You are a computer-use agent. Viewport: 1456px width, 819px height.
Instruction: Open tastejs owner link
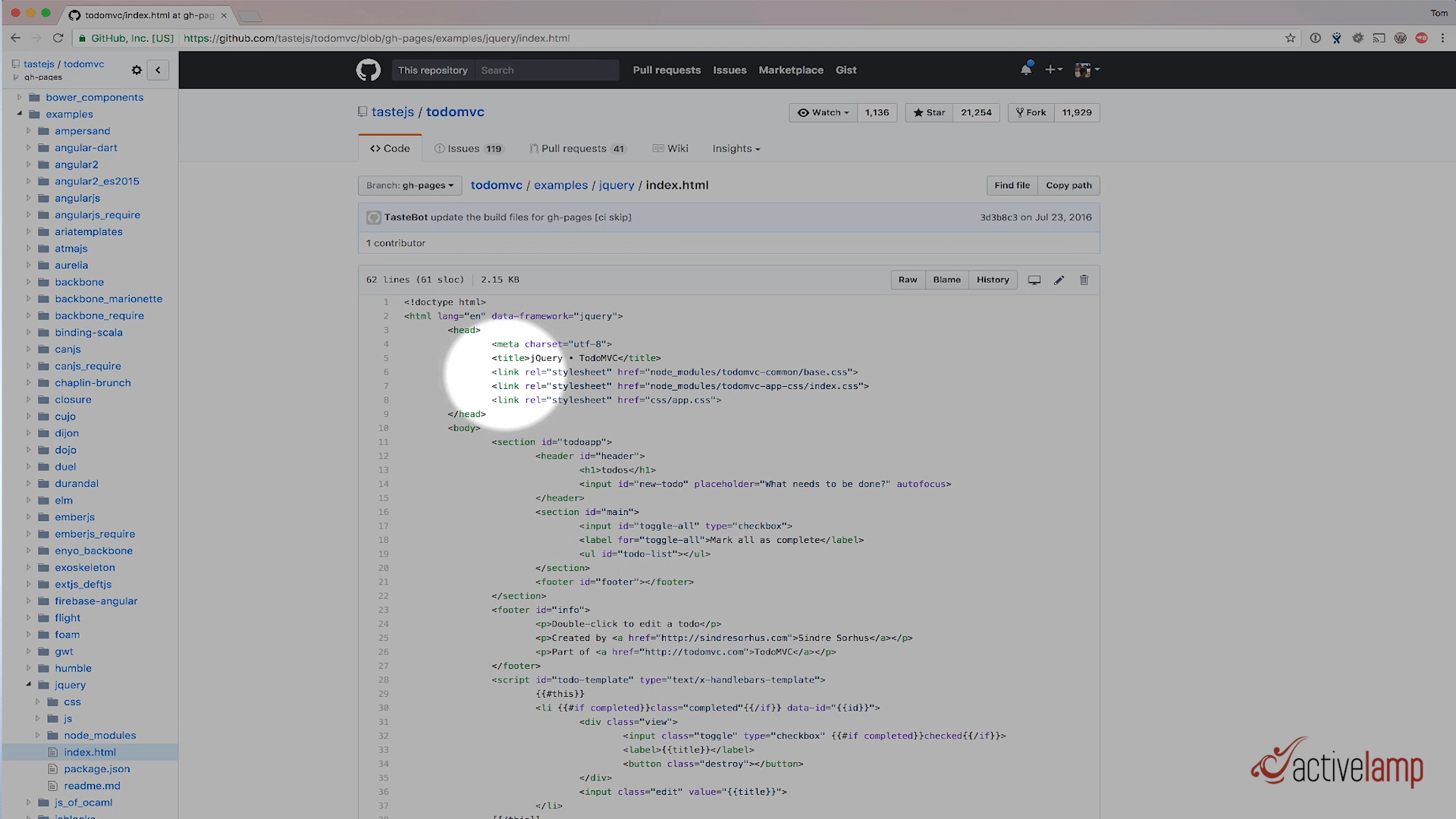pyautogui.click(x=393, y=112)
